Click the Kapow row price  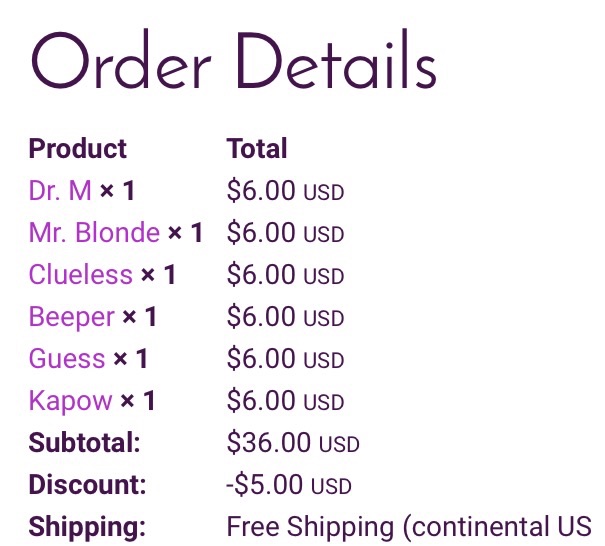click(285, 401)
